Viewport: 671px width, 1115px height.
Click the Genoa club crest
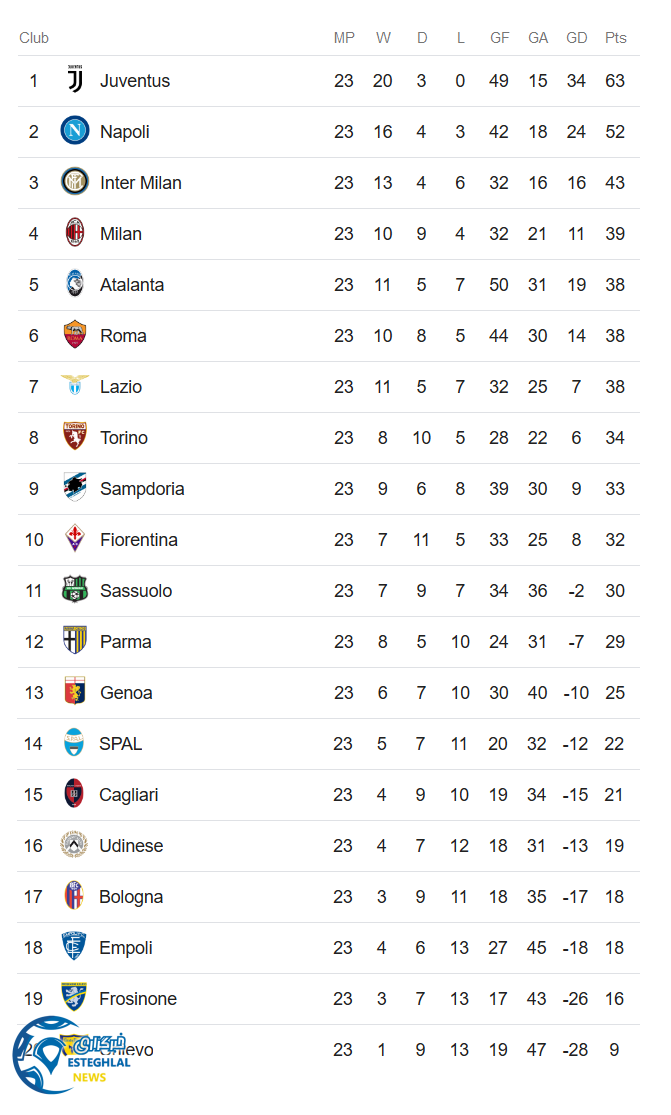coord(75,692)
